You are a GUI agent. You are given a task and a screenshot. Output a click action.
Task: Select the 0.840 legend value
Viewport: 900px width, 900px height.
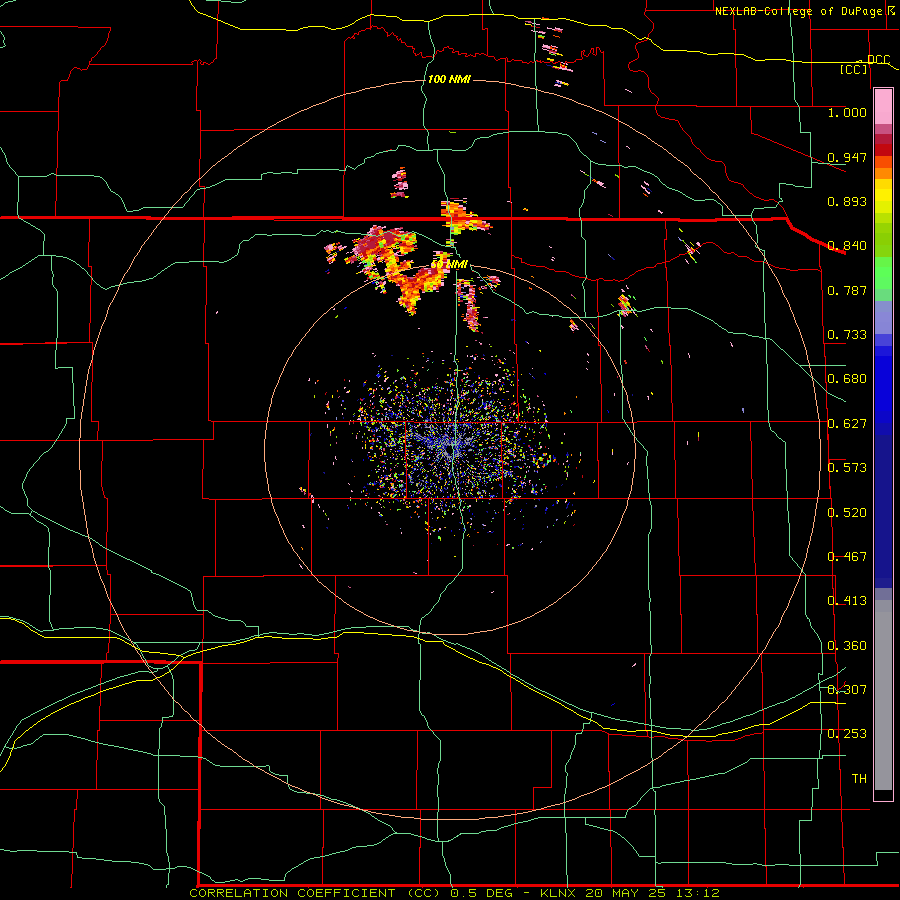click(847, 246)
